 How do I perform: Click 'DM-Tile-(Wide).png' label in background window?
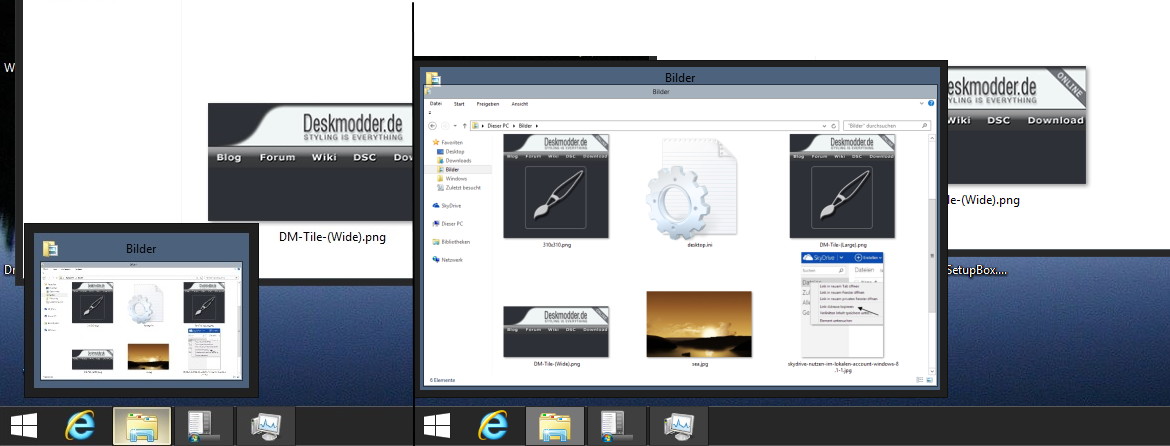pos(332,237)
